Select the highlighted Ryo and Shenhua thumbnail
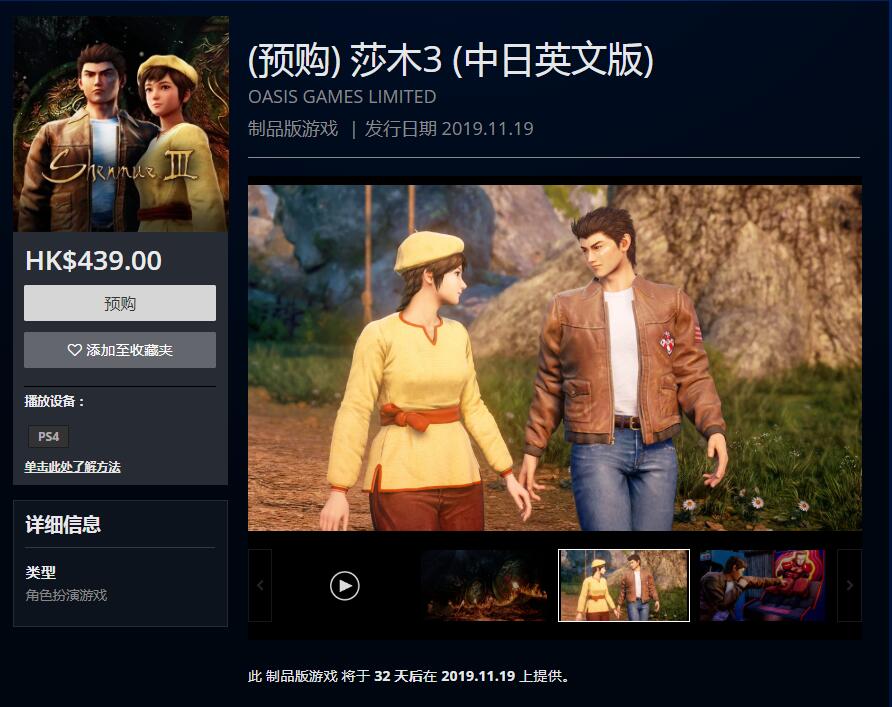 pyautogui.click(x=624, y=585)
